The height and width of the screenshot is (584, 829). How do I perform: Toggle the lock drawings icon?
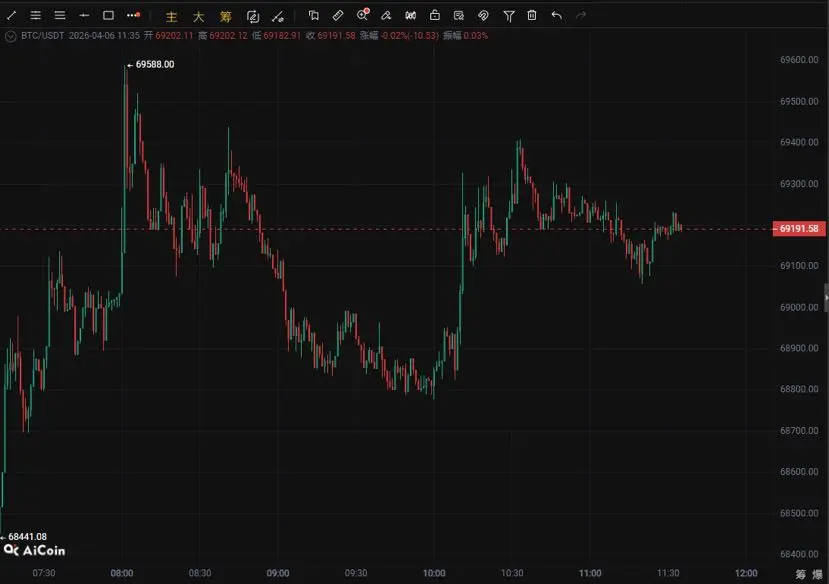coord(435,15)
